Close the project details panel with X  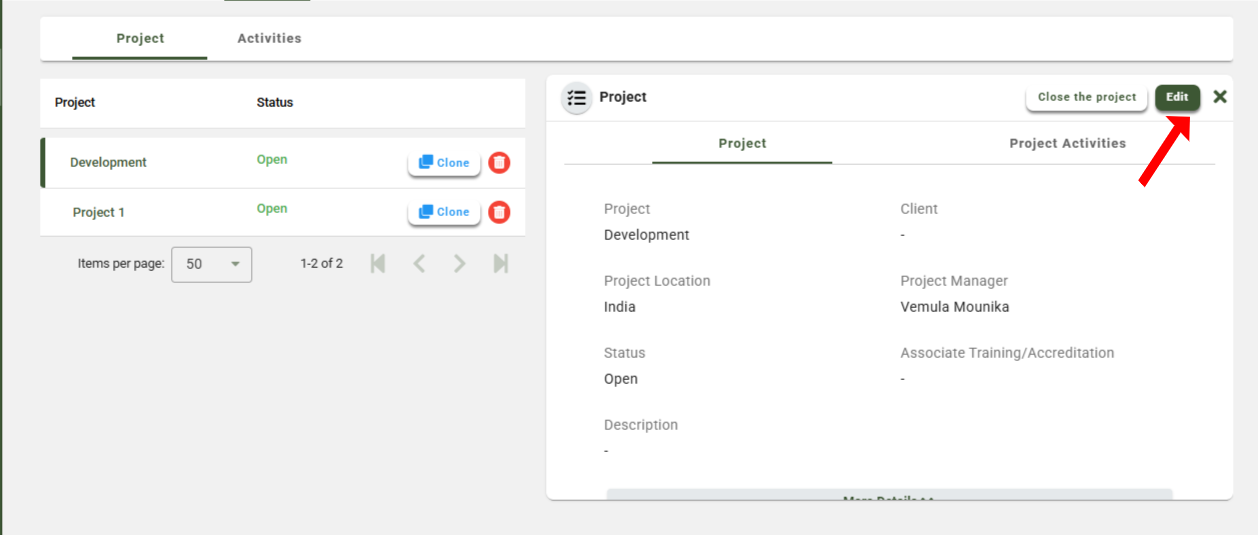1219,97
